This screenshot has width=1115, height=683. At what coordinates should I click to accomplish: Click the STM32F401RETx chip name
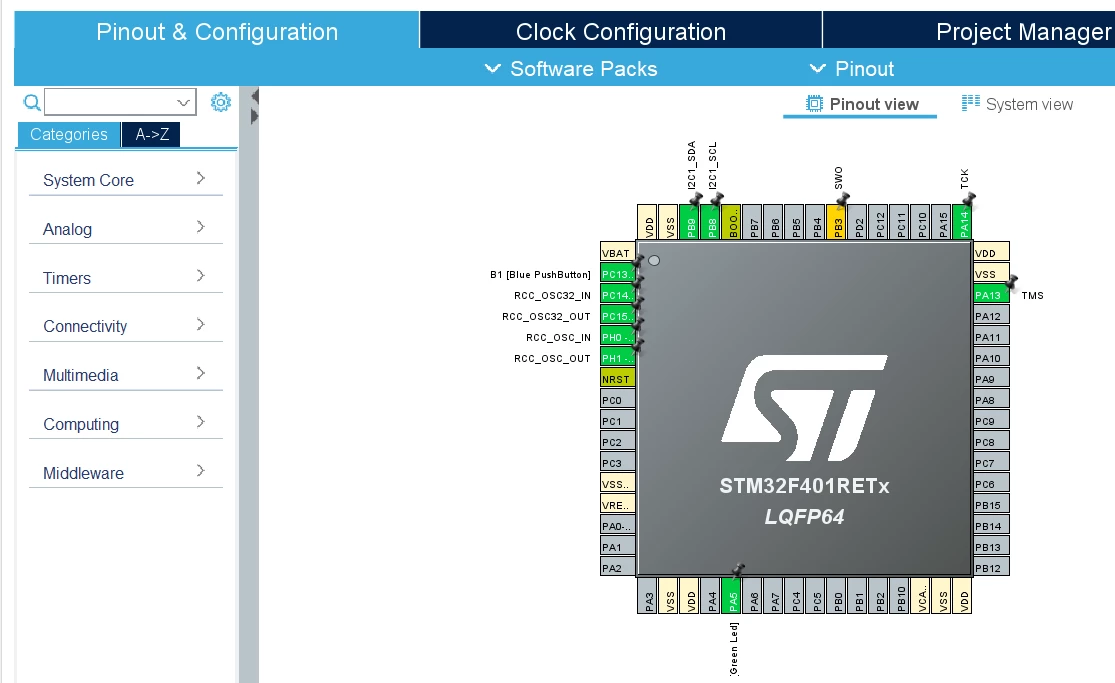coord(804,486)
